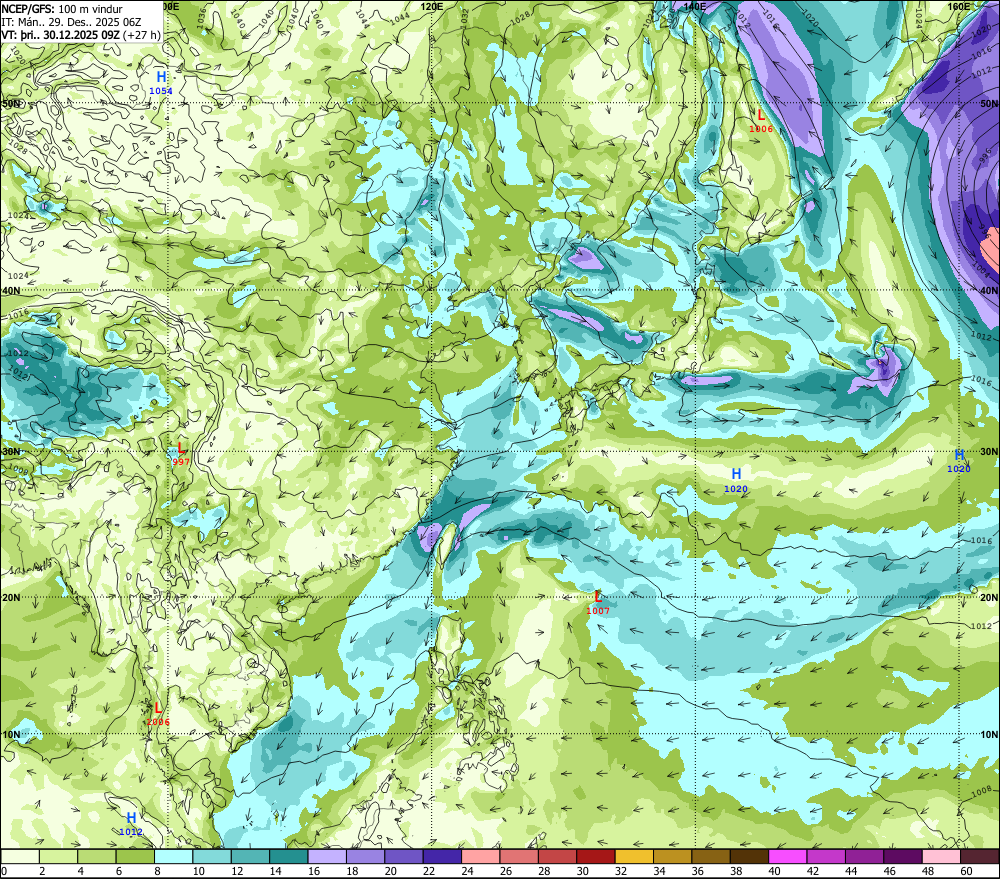
Task: Click the 'NCEP/GFS: 100 m vindur' title text
Action: pos(62,9)
